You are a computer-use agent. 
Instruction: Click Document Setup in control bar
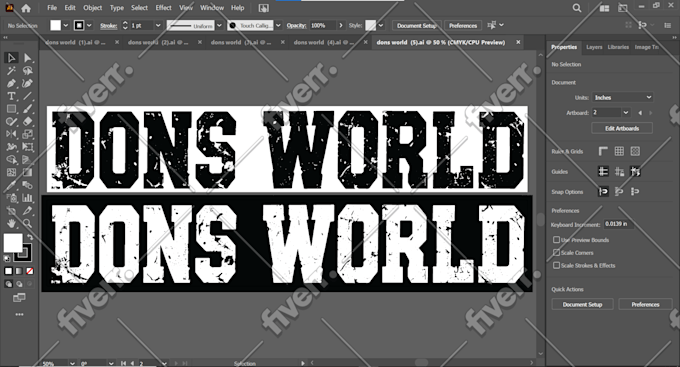click(416, 26)
